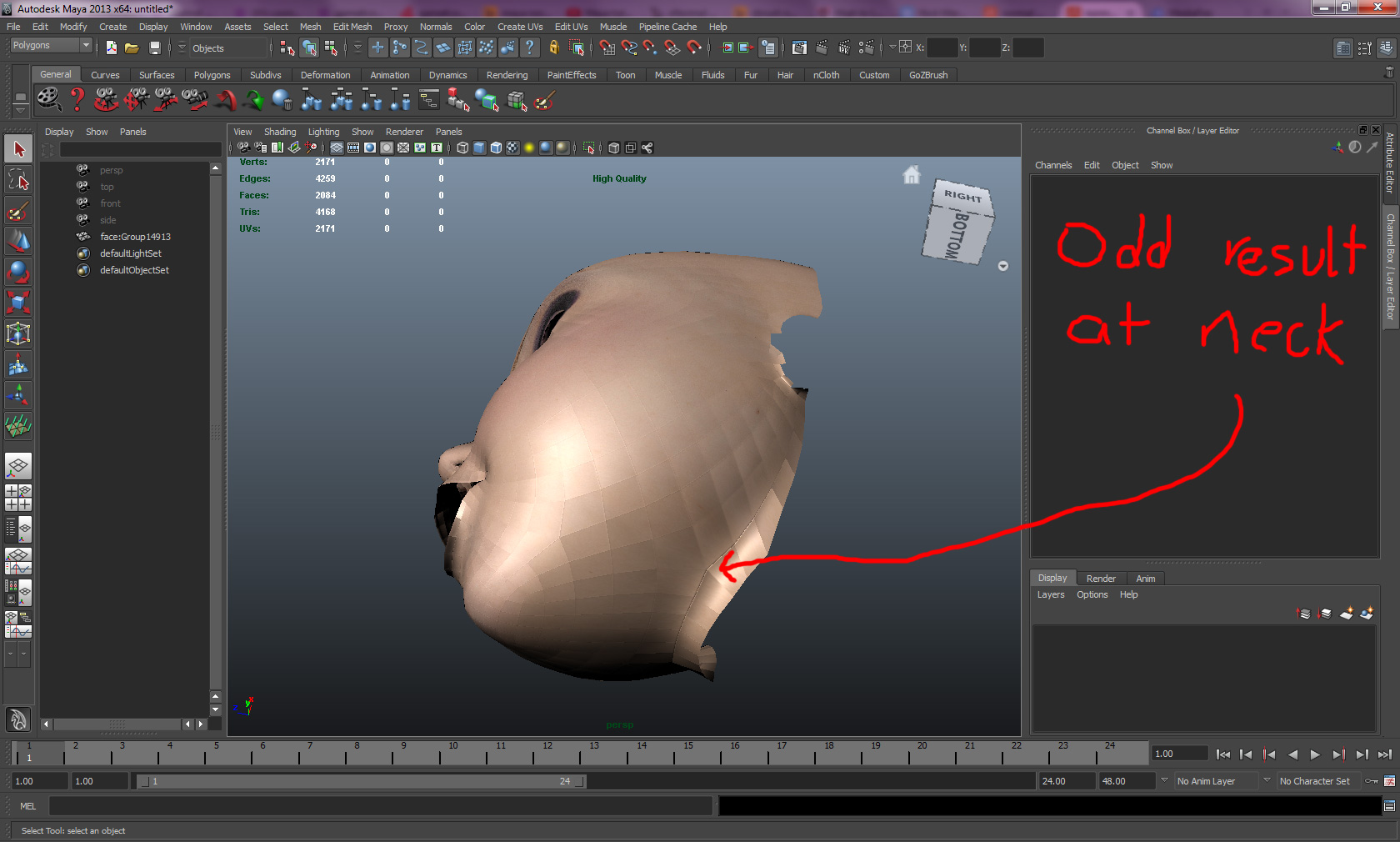Select the arrow Select Tool in toolbox
Screen dimensions: 1400x842
coord(18,150)
